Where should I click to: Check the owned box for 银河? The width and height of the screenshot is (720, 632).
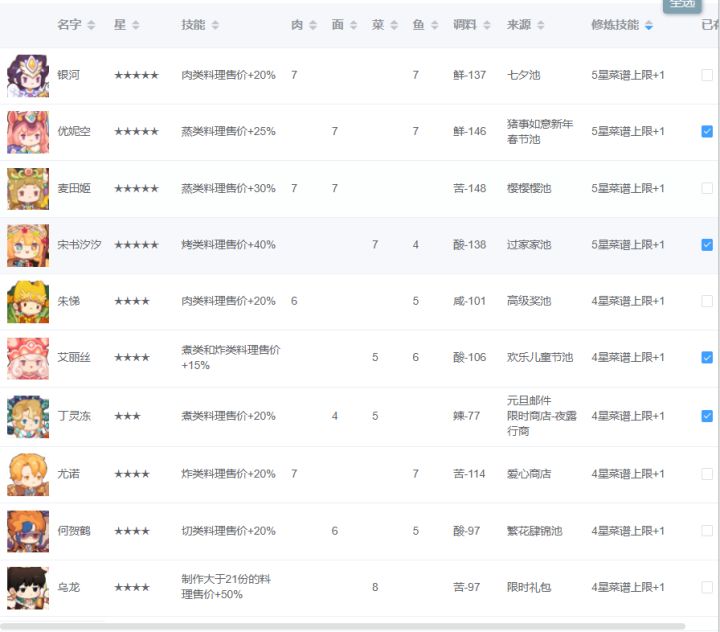707,75
